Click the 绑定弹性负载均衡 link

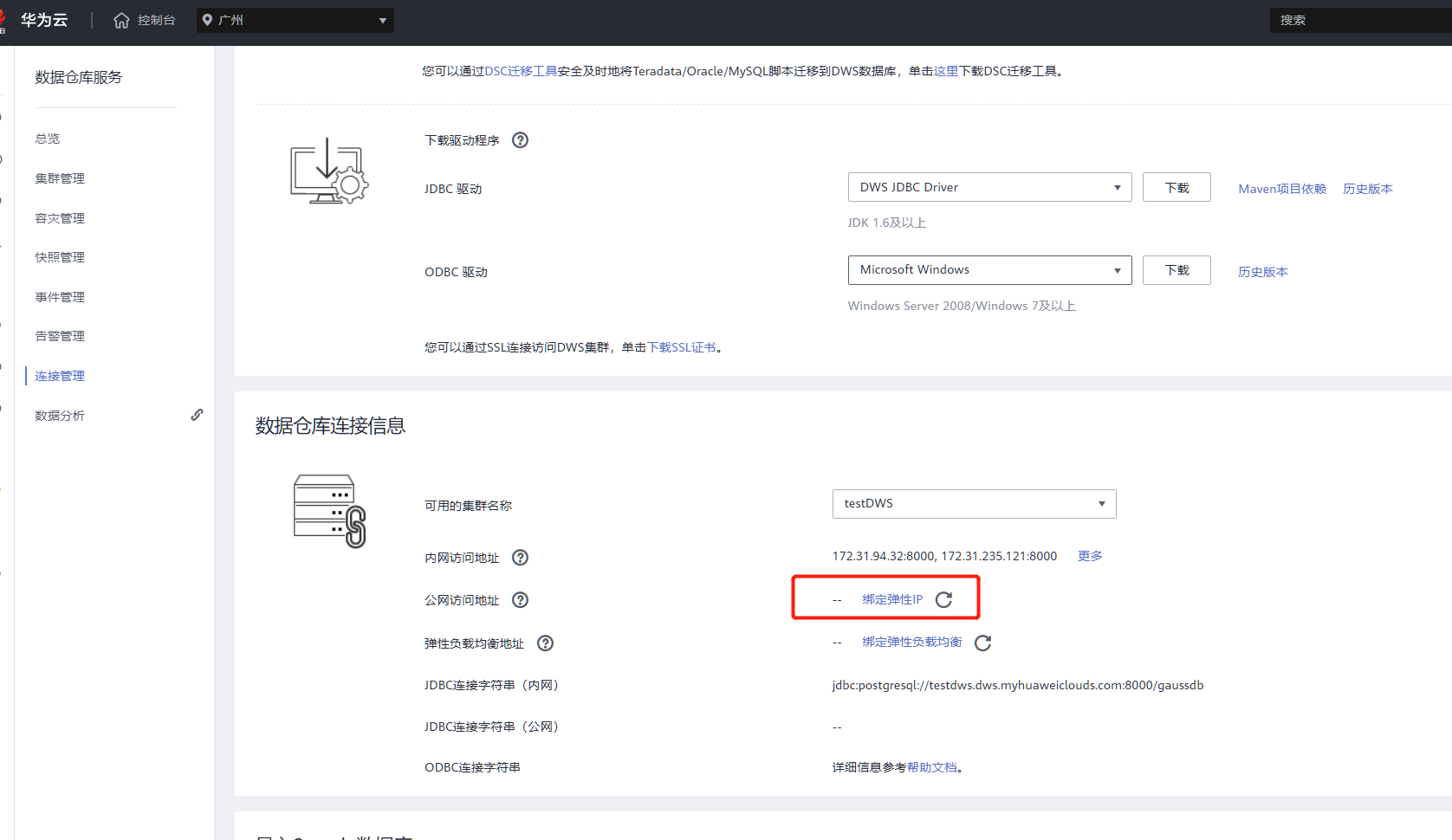[912, 642]
